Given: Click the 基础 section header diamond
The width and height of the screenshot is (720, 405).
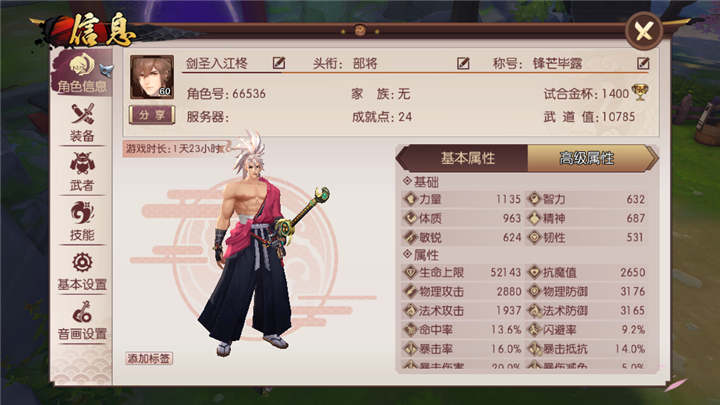Looking at the screenshot, I should click(407, 181).
